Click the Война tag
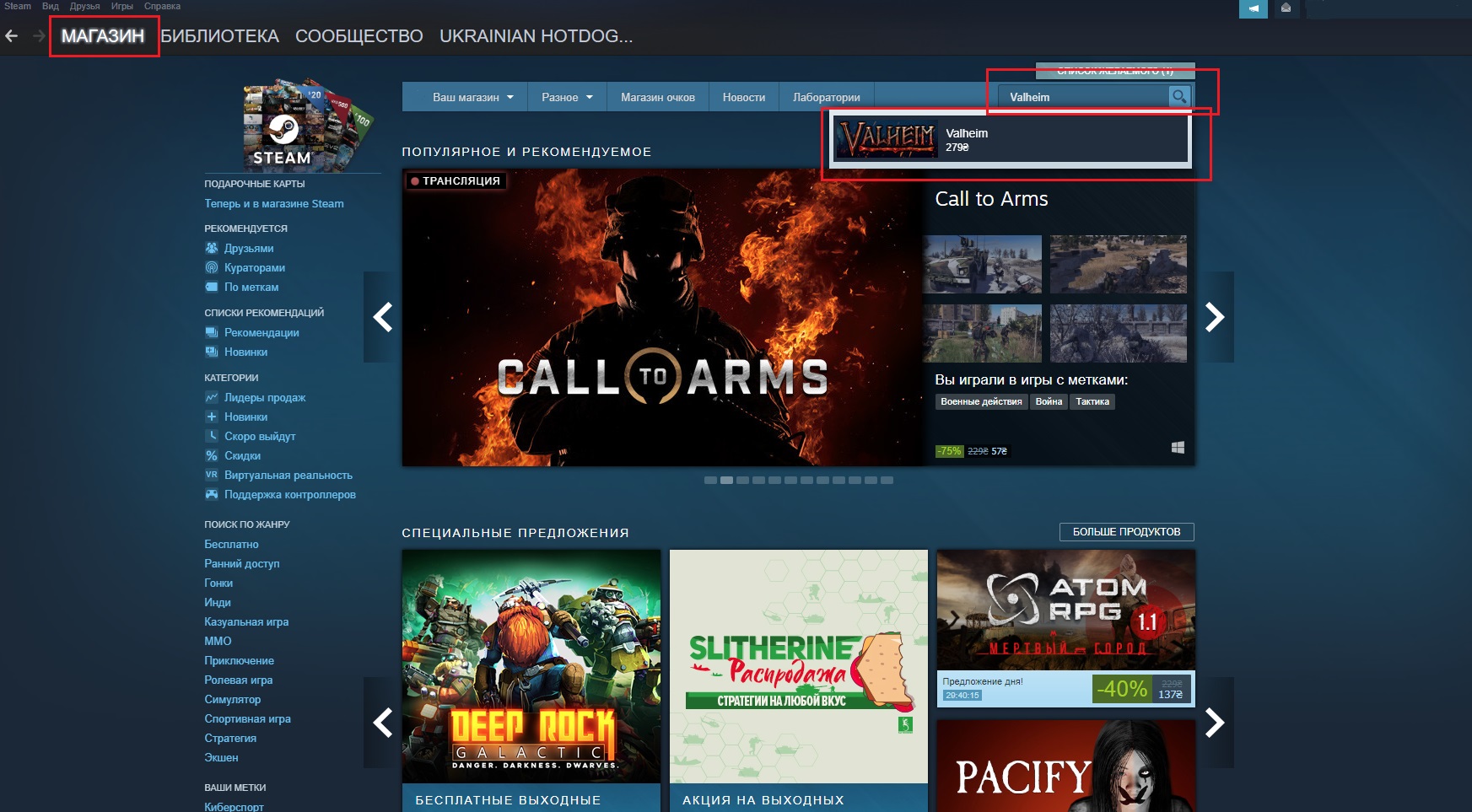1472x812 pixels. 1049,401
